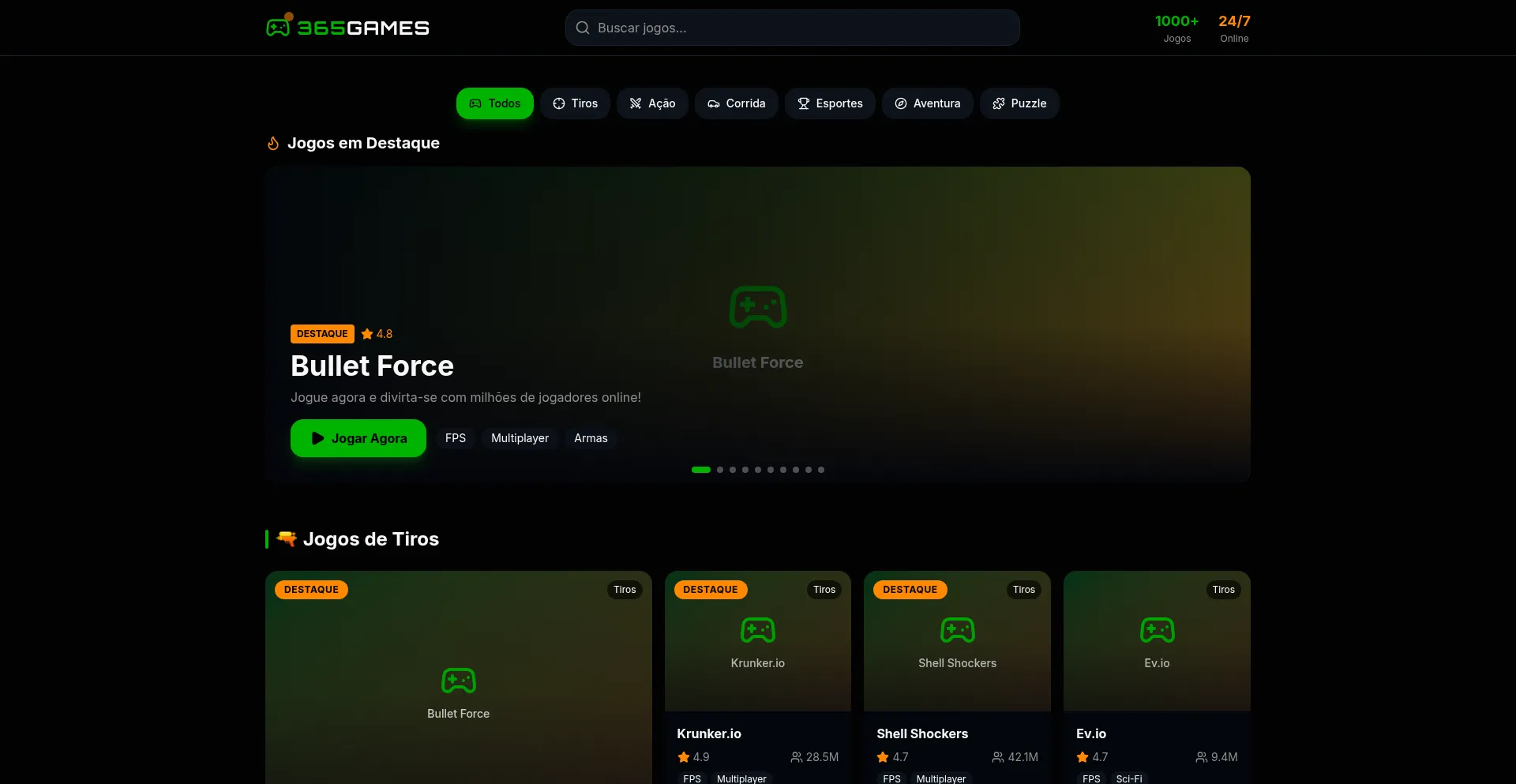Click the crosshair icon on the Tiros tab
1516x784 pixels.
559,103
